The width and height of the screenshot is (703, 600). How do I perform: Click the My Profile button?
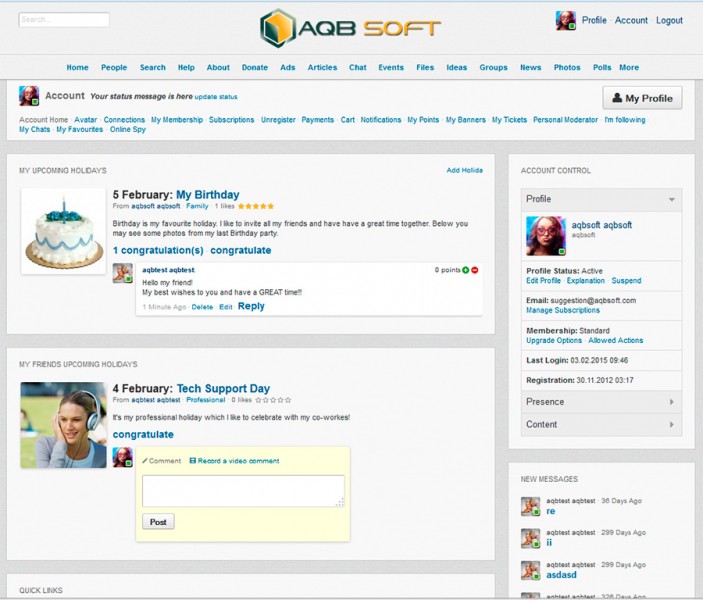[642, 98]
